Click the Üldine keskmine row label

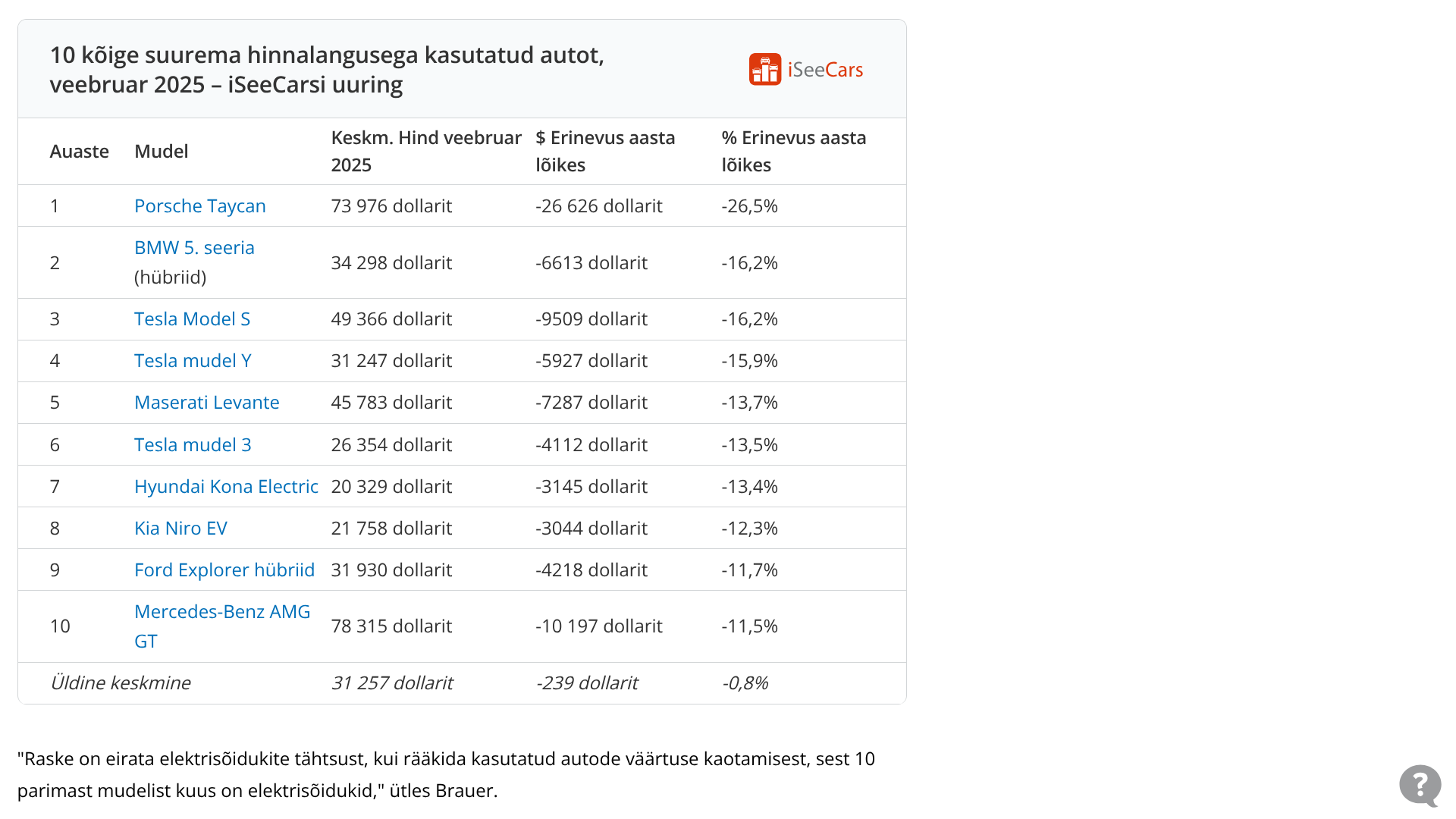click(x=120, y=683)
